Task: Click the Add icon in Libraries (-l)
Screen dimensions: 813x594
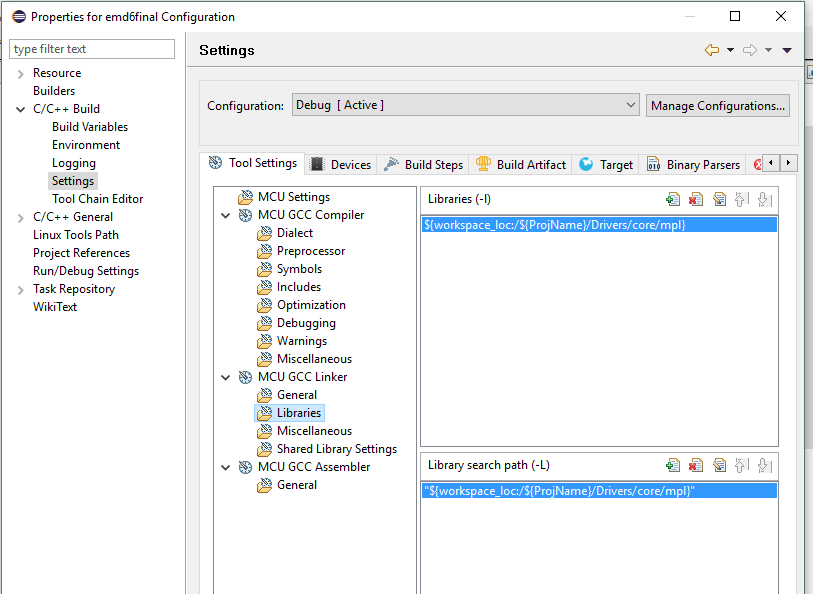Action: [x=673, y=199]
